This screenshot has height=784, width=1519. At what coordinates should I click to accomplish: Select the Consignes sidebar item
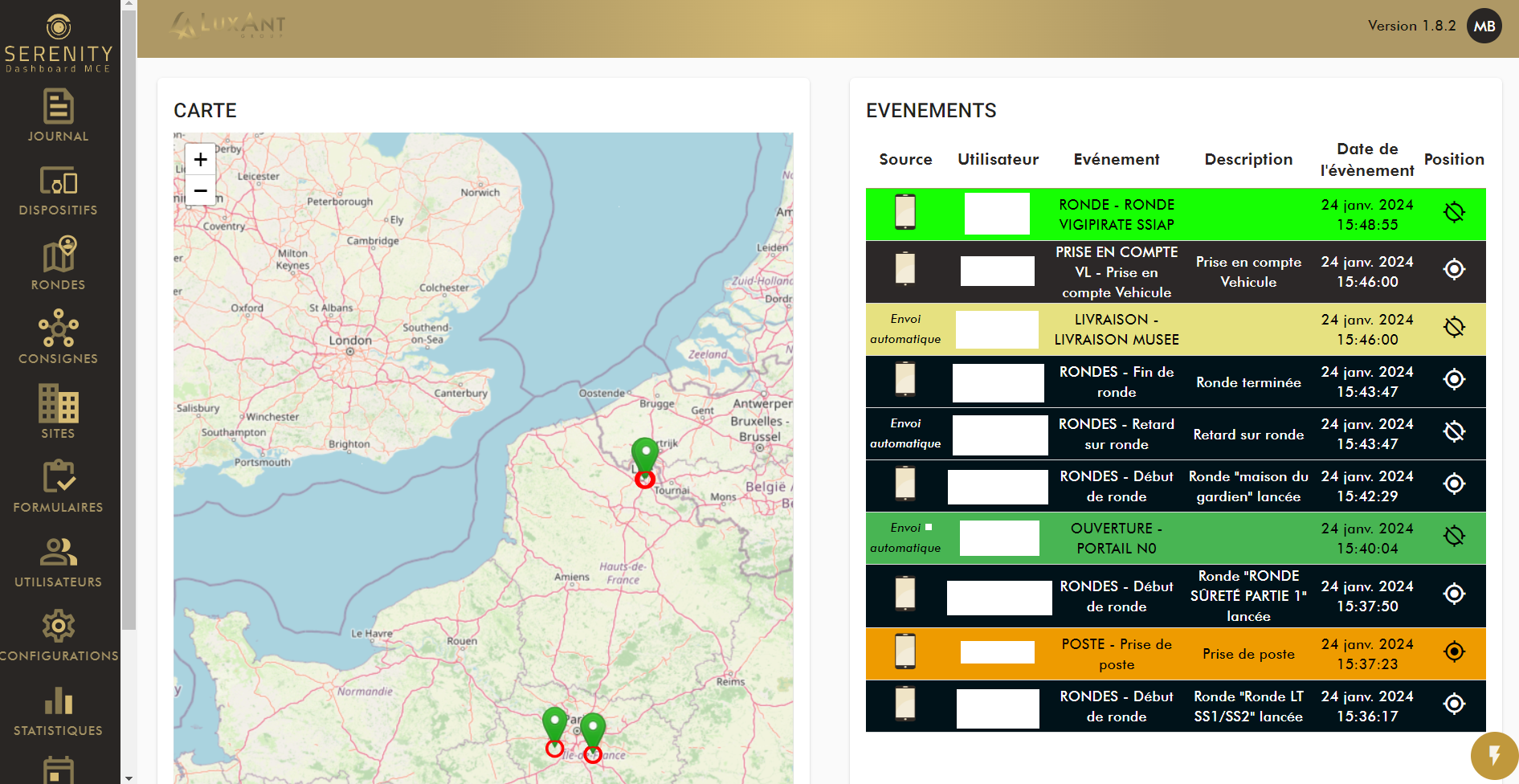click(x=58, y=337)
